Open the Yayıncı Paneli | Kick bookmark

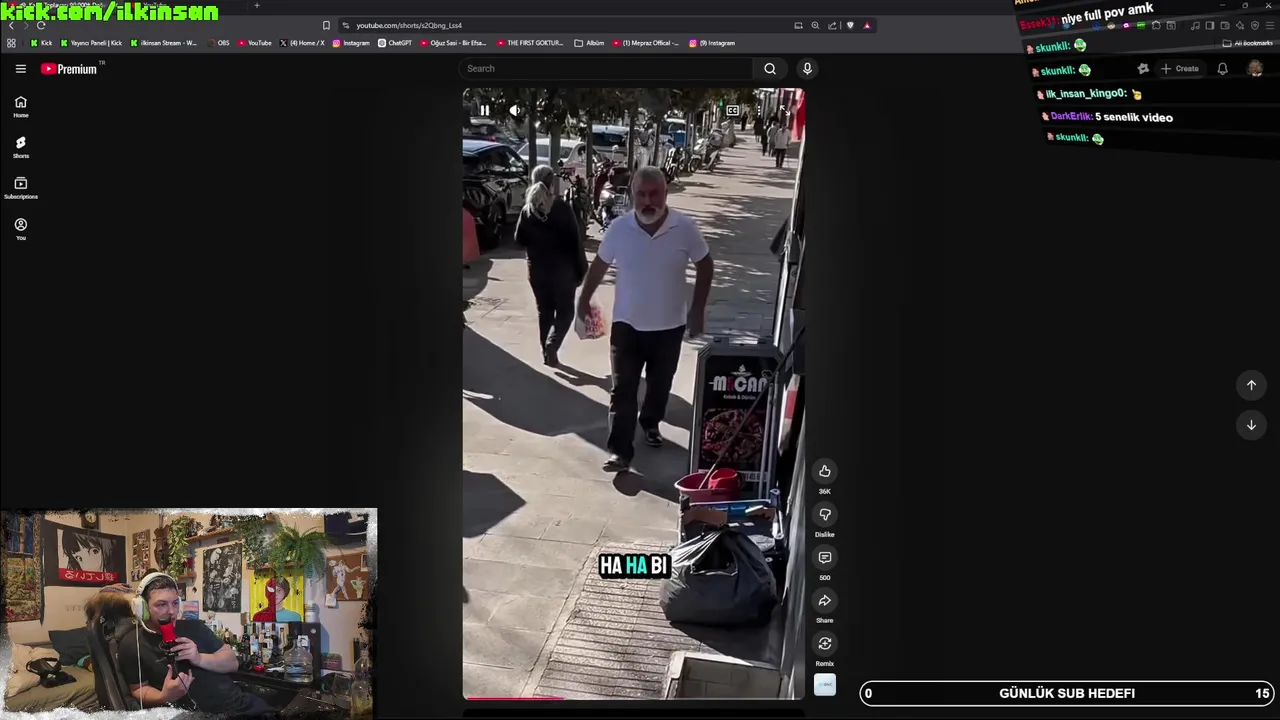[x=91, y=43]
